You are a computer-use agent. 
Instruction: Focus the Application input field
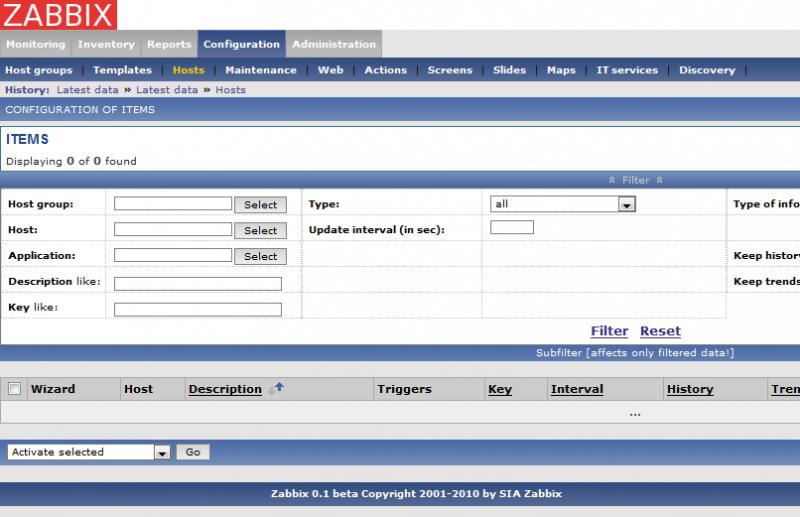(x=173, y=255)
